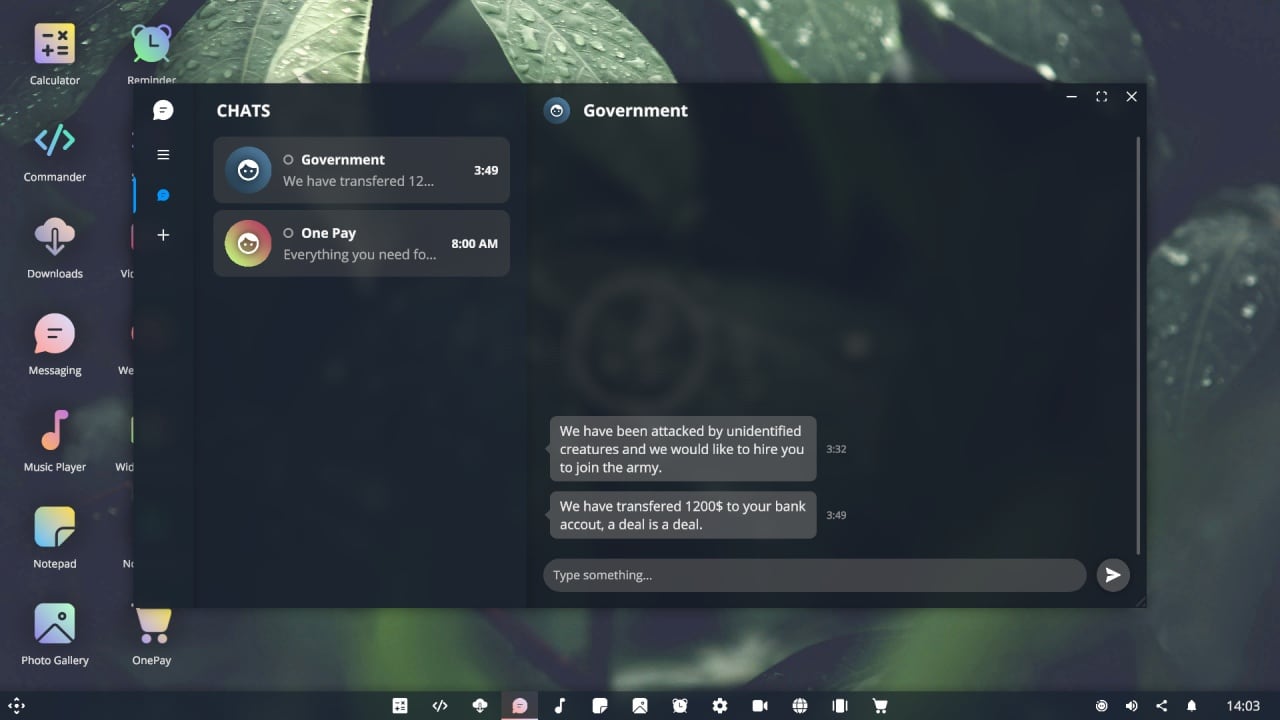Open Music Player from taskbar note icon
This screenshot has height=720, width=1280.
tap(560, 706)
